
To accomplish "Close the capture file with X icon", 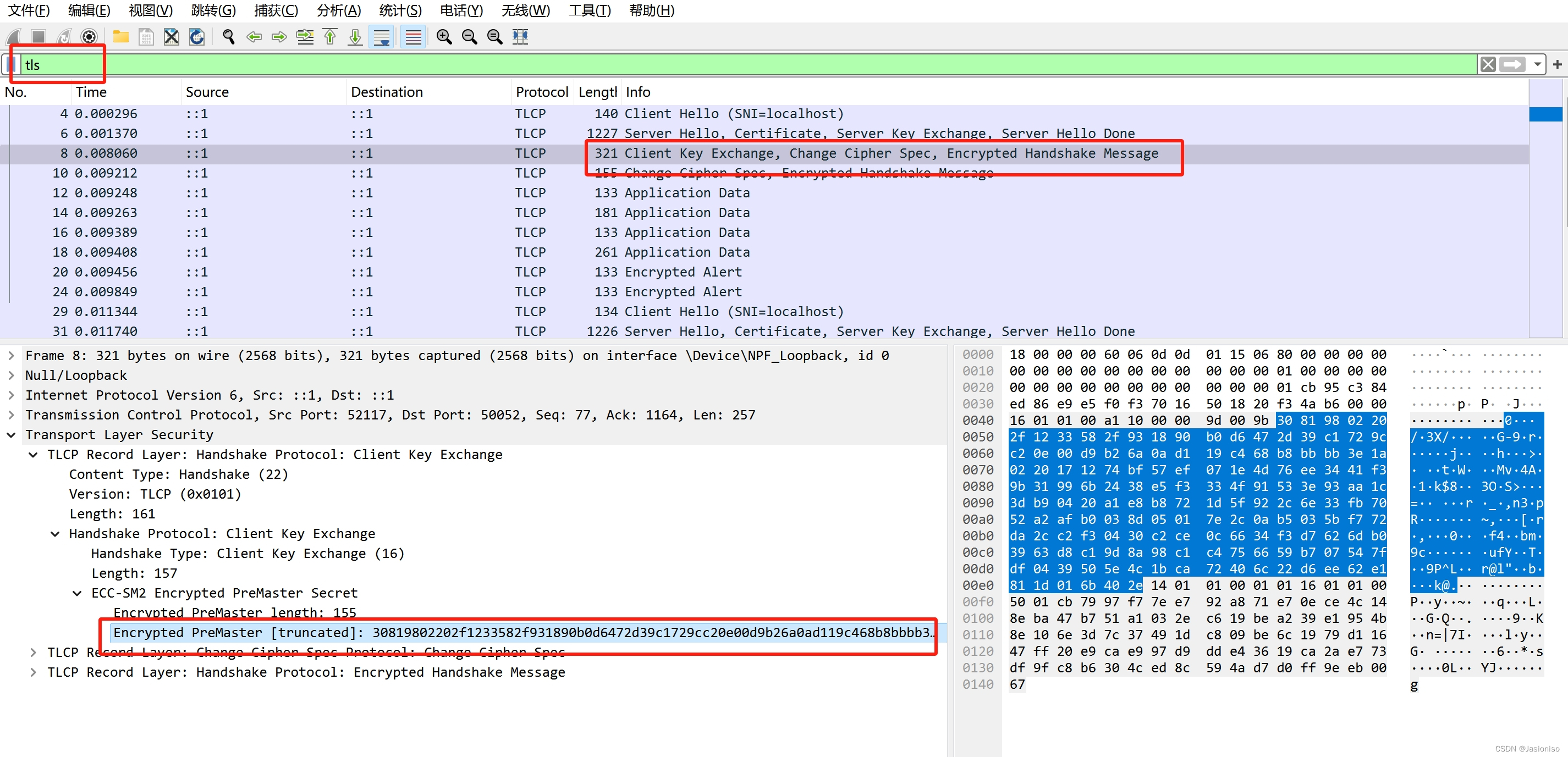I will (x=172, y=37).
